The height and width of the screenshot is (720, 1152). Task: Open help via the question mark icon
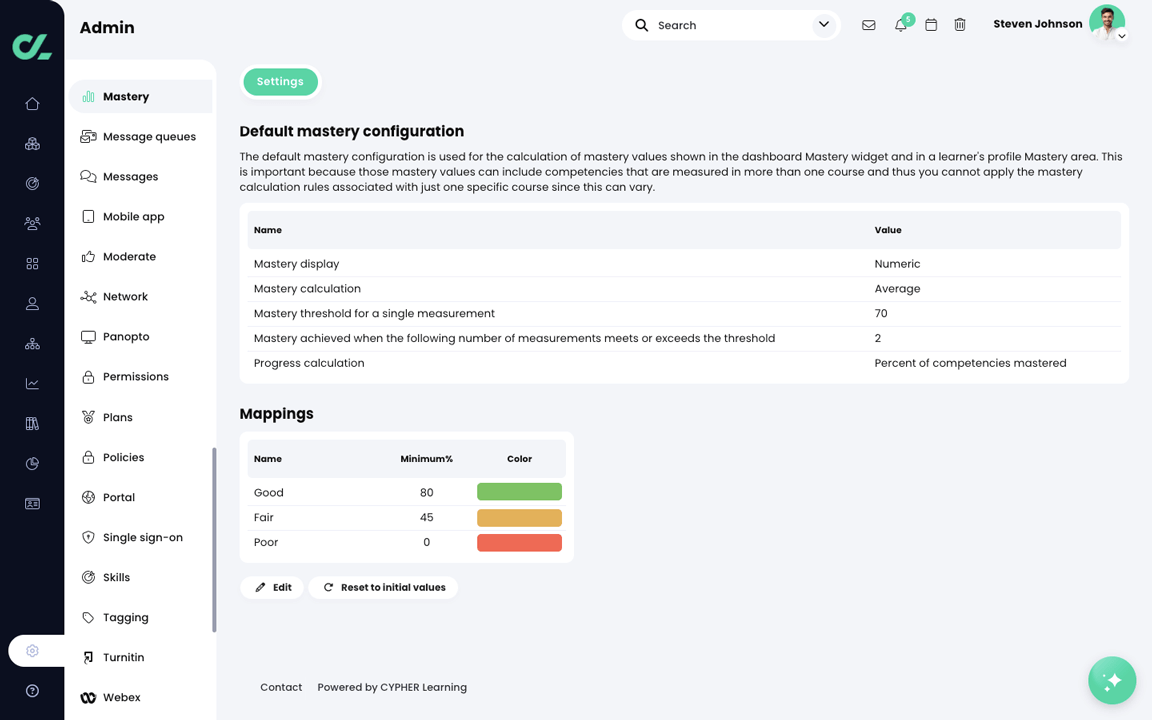click(32, 690)
